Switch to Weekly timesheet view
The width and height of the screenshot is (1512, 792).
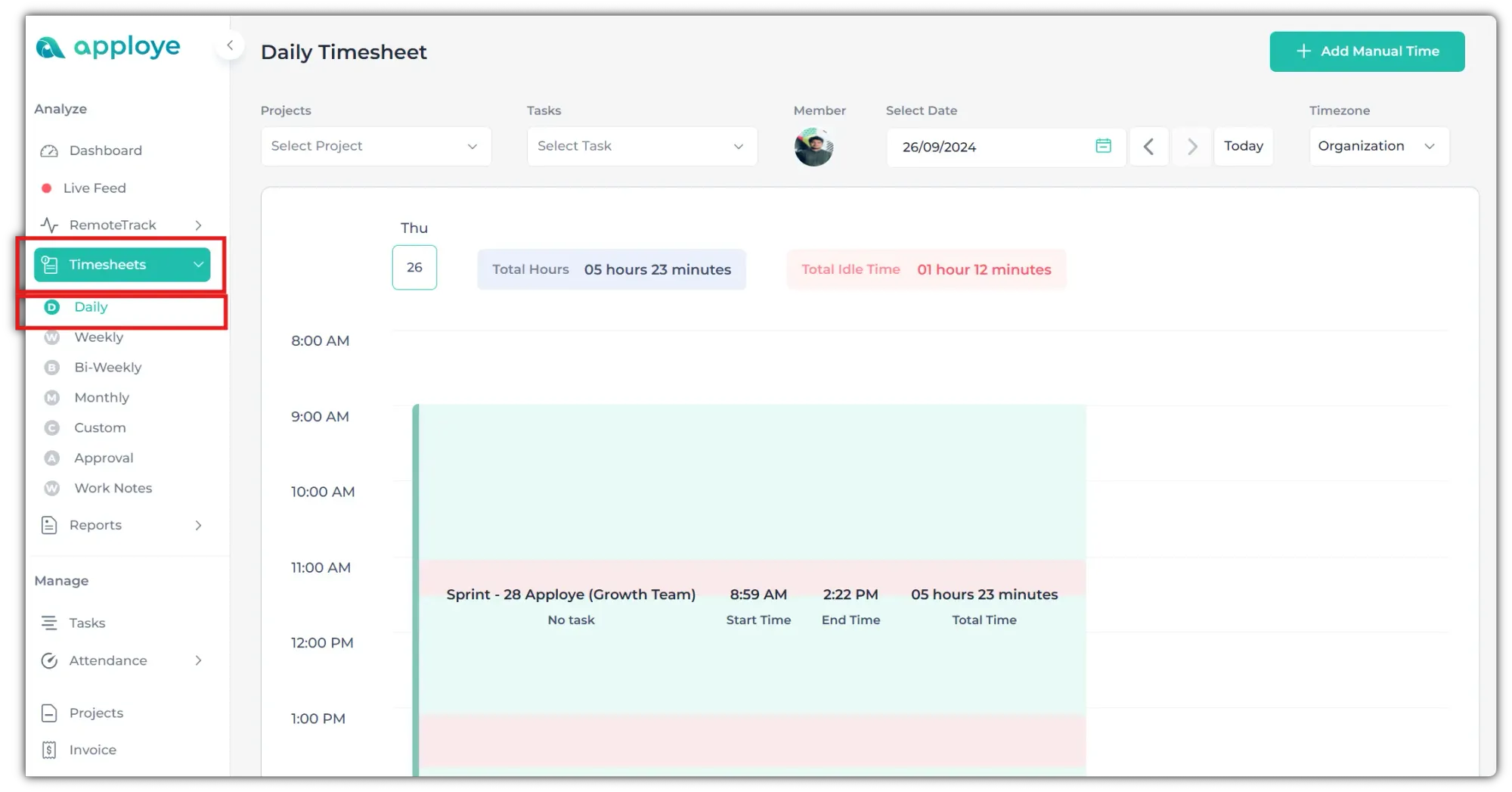coord(98,337)
